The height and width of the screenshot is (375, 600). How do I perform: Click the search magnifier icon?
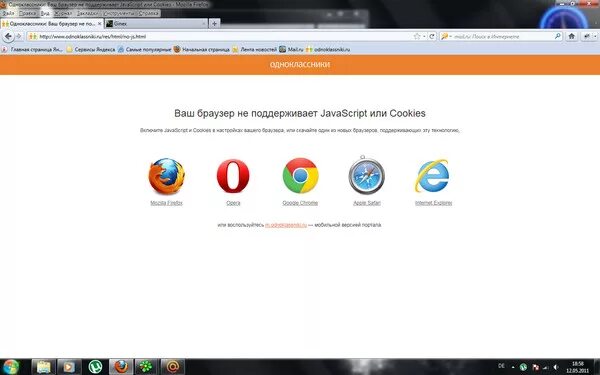pyautogui.click(x=558, y=36)
